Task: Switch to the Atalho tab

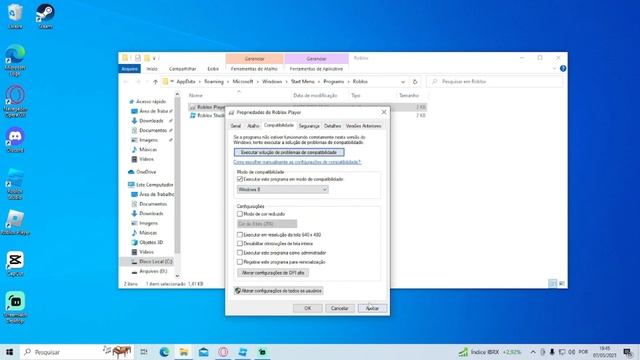Action: tap(253, 126)
